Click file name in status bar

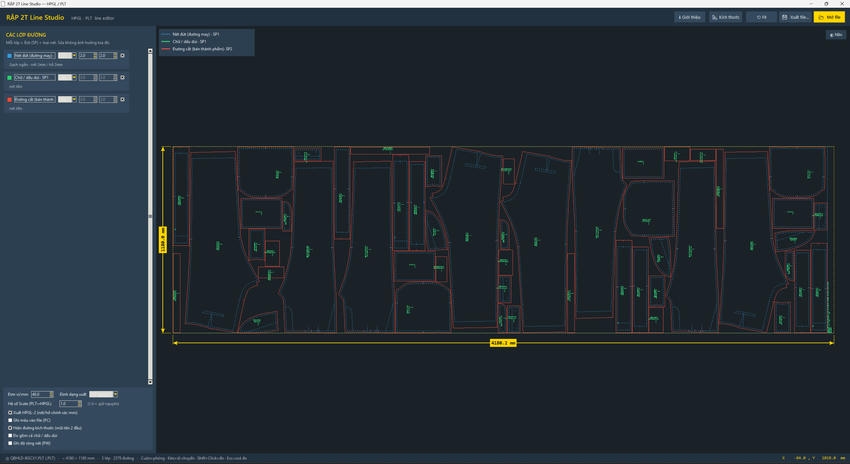[x=33, y=459]
